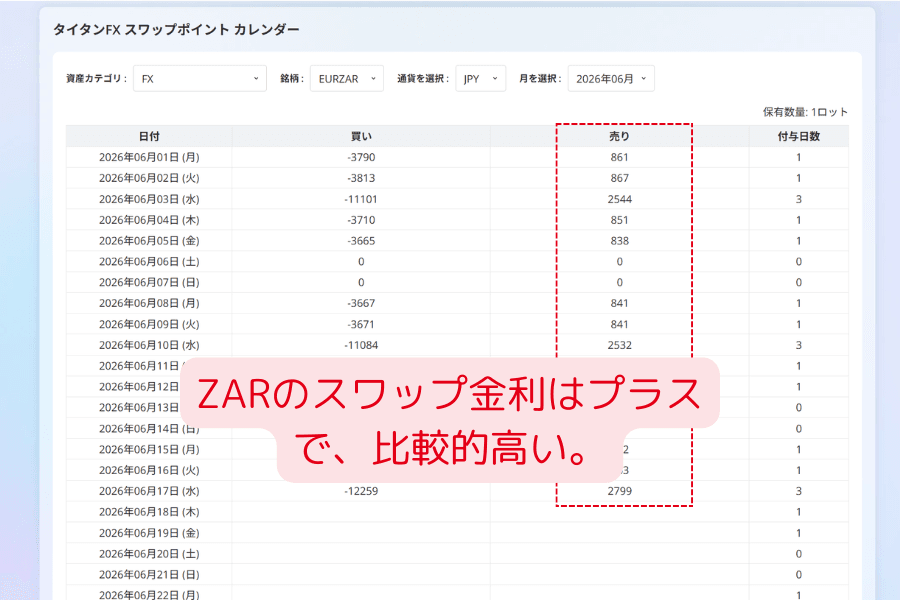Viewport: 900px width, 600px height.
Task: Click the buy value -3665
Action: (361, 241)
